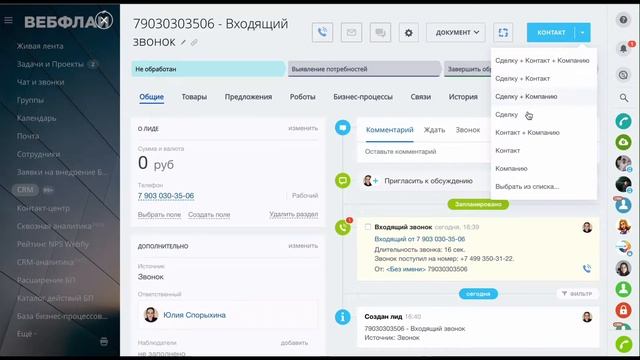Click the email envelope icon in the header

coord(351,32)
